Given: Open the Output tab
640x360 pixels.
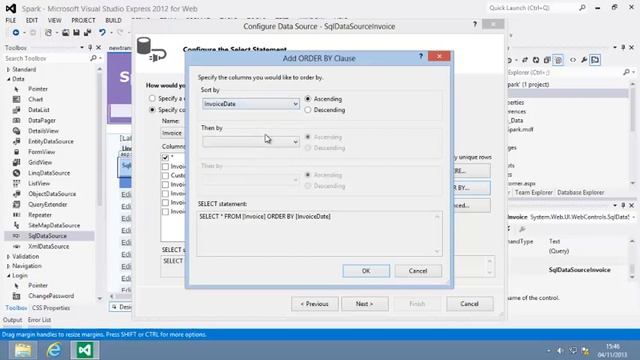Looking at the screenshot, I should pos(12,320).
